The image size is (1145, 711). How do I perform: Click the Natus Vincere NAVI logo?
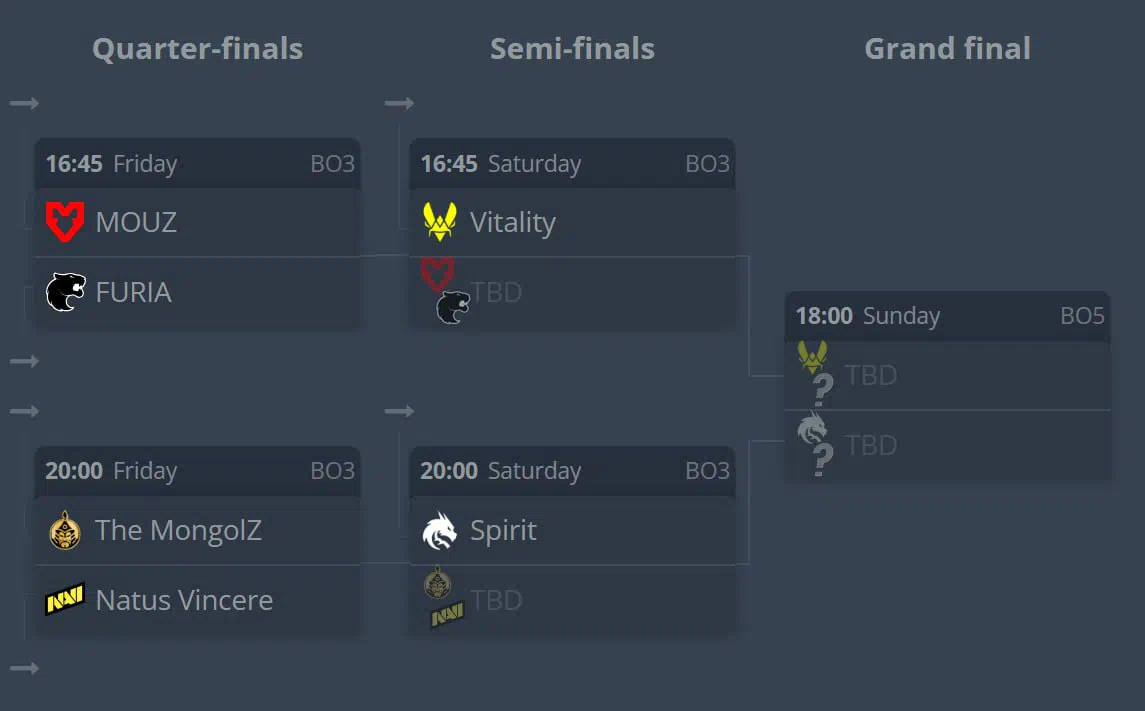[65, 599]
